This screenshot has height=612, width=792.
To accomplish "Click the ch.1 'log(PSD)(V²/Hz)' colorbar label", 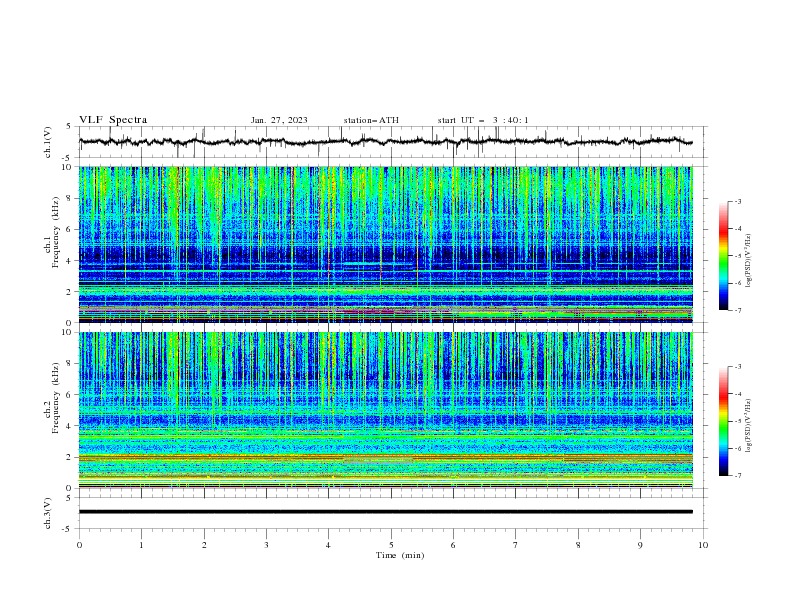I will tap(749, 261).
